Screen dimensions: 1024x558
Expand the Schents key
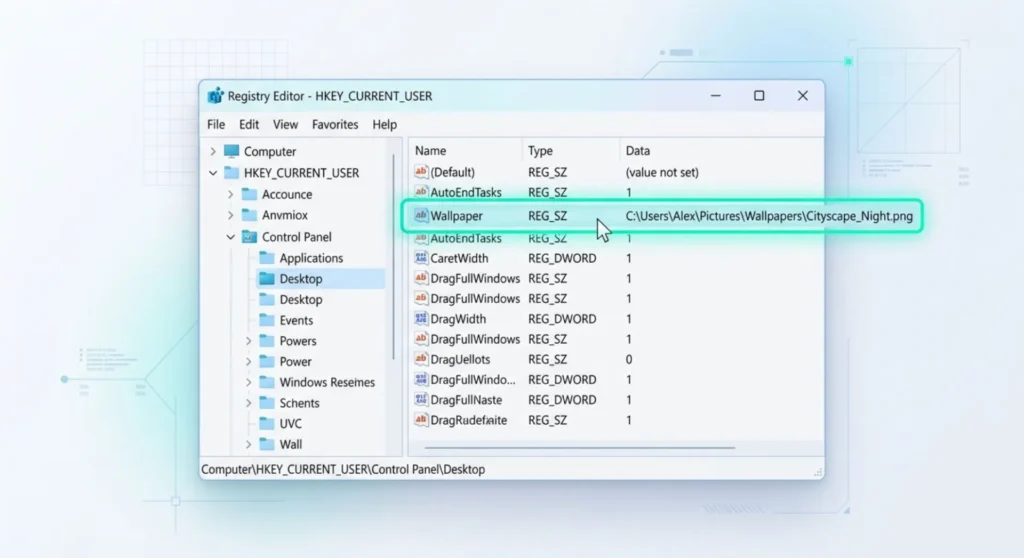[248, 403]
